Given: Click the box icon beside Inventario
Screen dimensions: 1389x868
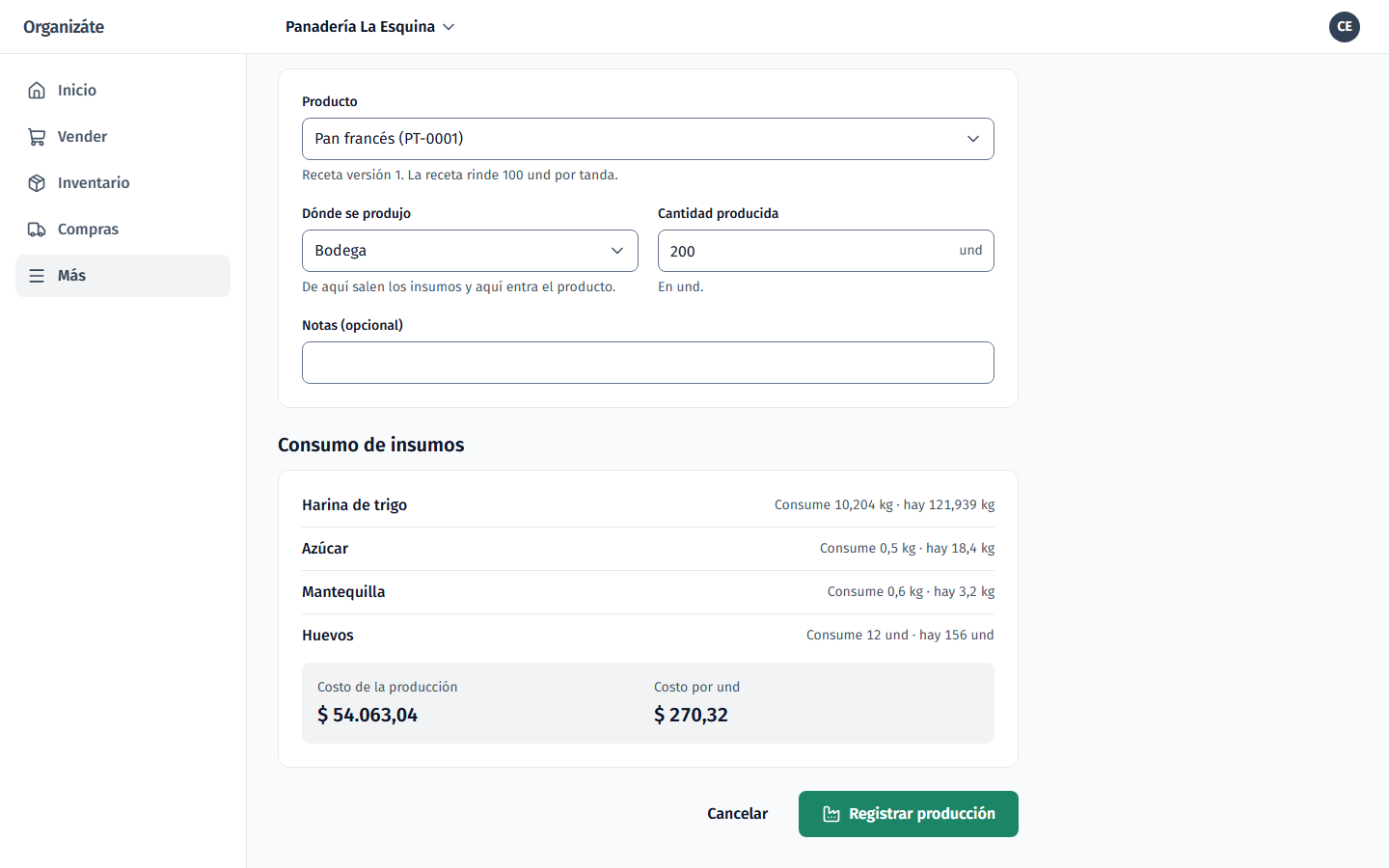Looking at the screenshot, I should coord(37,183).
